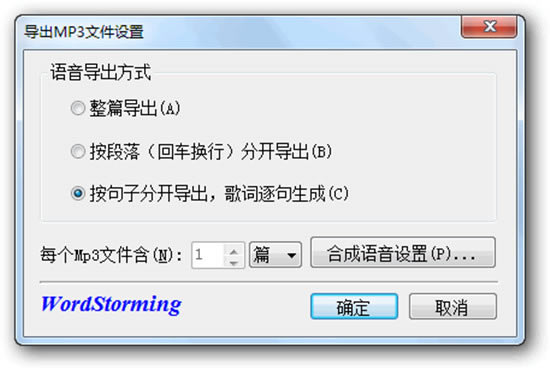Close the dialog with red X
Image resolution: width=550 pixels, height=370 pixels.
pyautogui.click(x=489, y=27)
